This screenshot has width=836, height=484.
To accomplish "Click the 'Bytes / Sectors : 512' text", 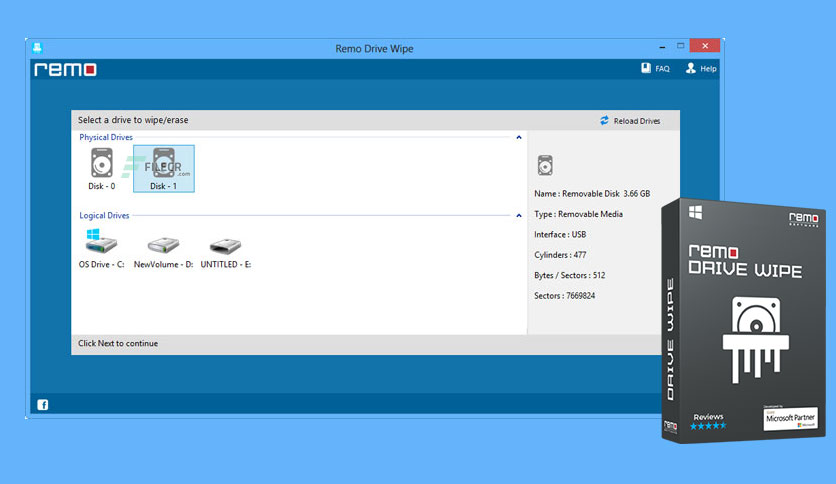I will [x=569, y=275].
